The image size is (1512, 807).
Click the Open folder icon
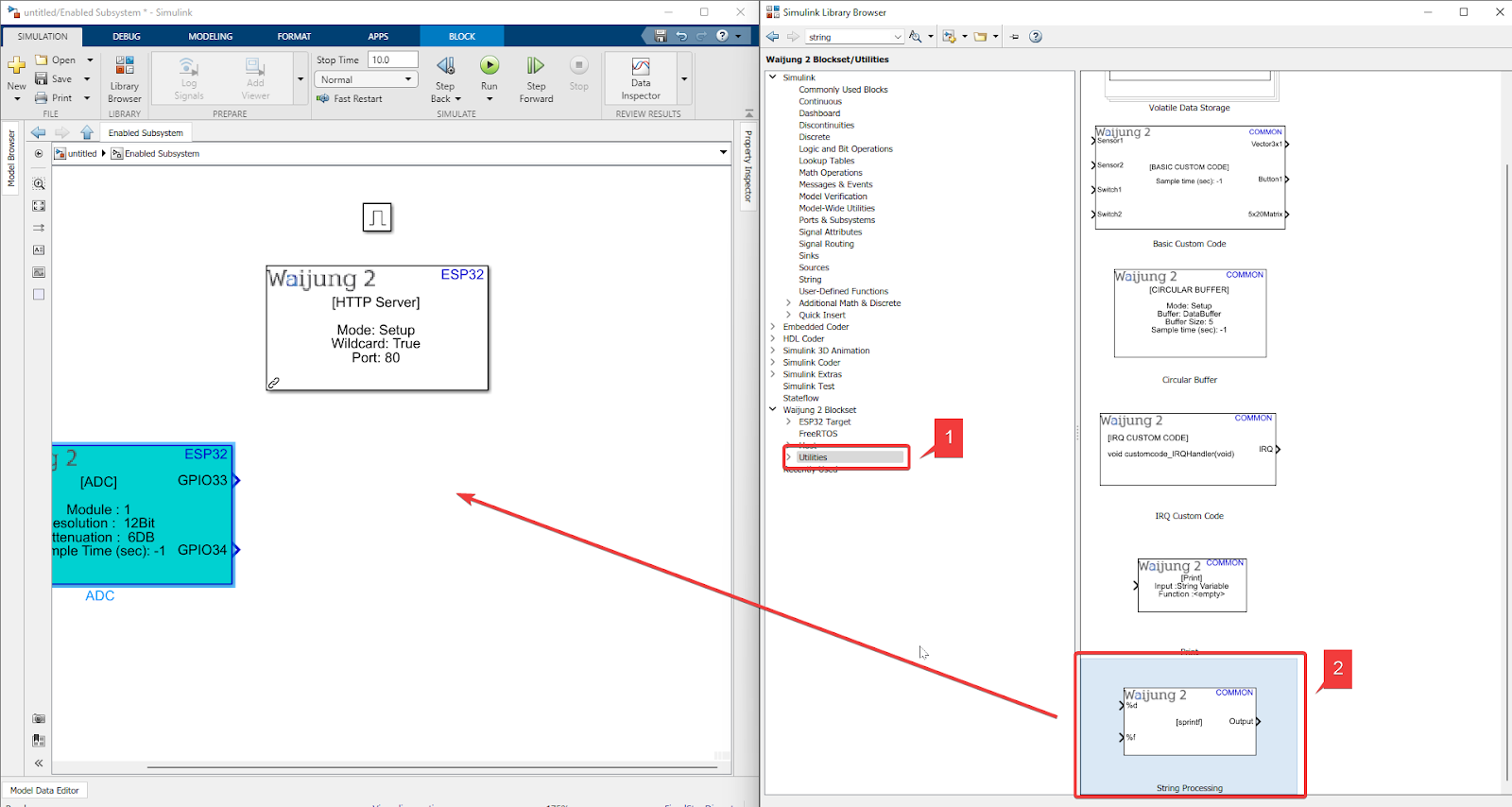tap(42, 60)
